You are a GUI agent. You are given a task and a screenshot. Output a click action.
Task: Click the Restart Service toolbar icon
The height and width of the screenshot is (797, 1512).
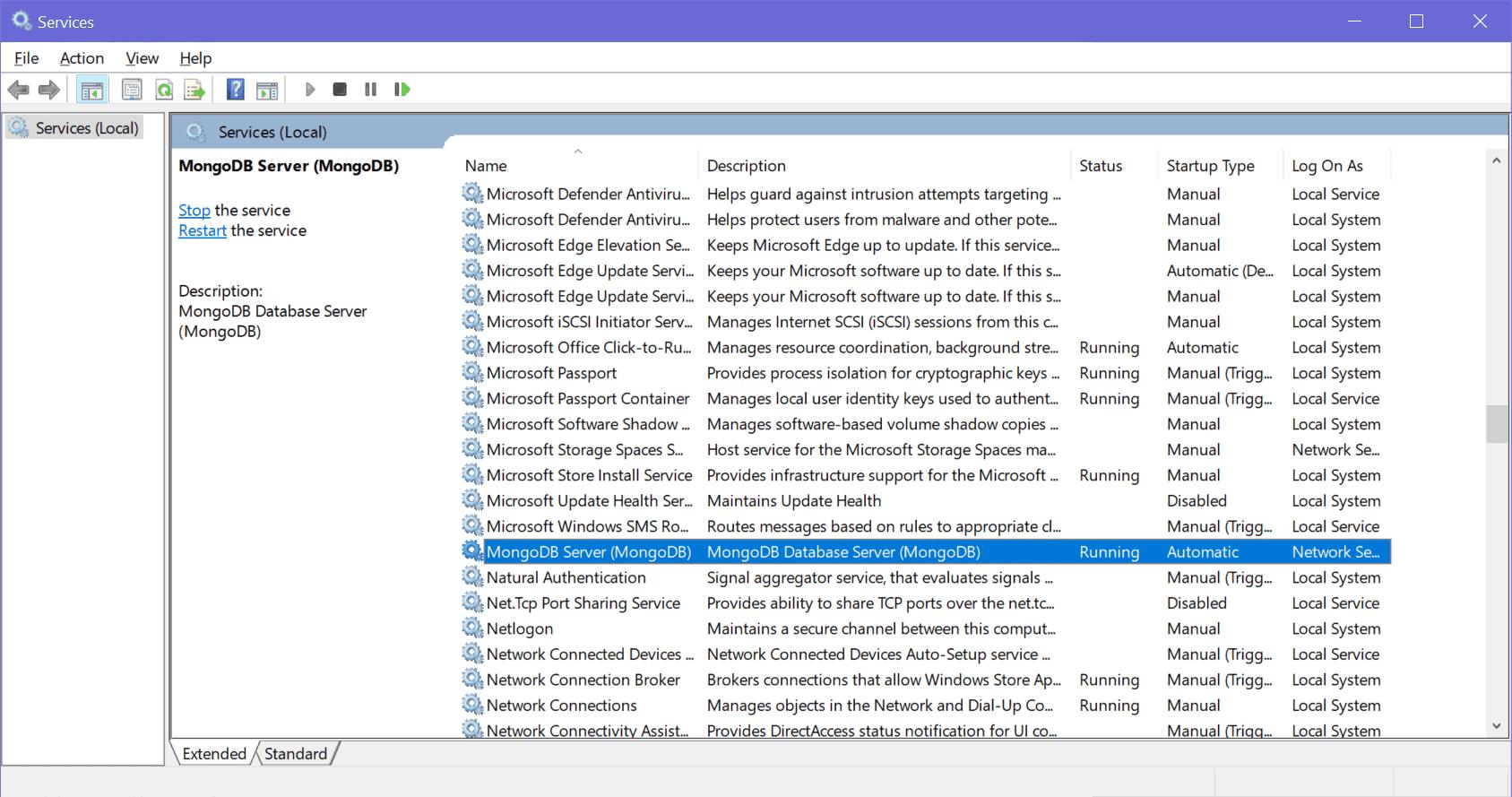[x=402, y=90]
